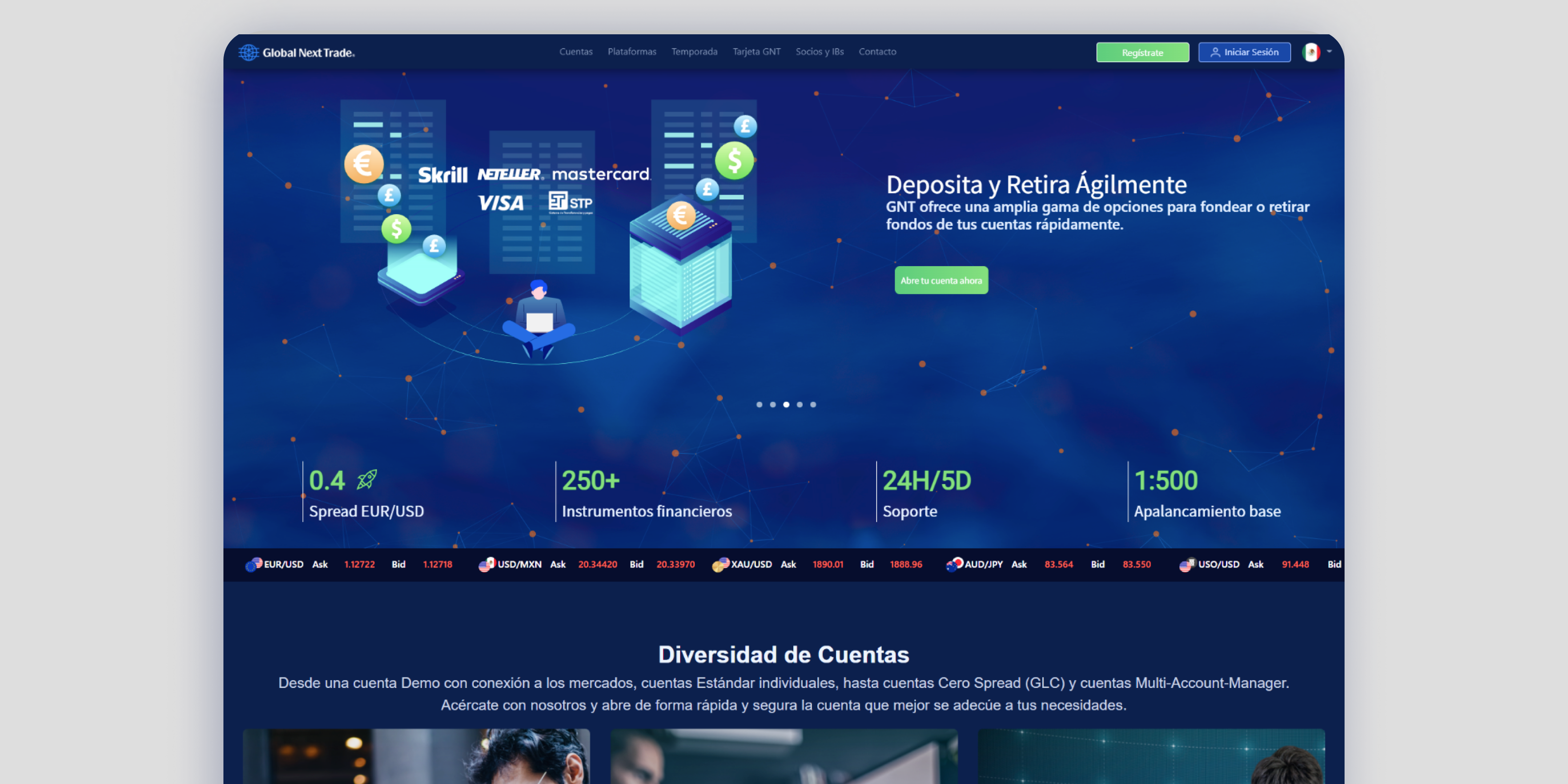Open the Plataformas menu
The image size is (1568, 784).
(x=632, y=52)
